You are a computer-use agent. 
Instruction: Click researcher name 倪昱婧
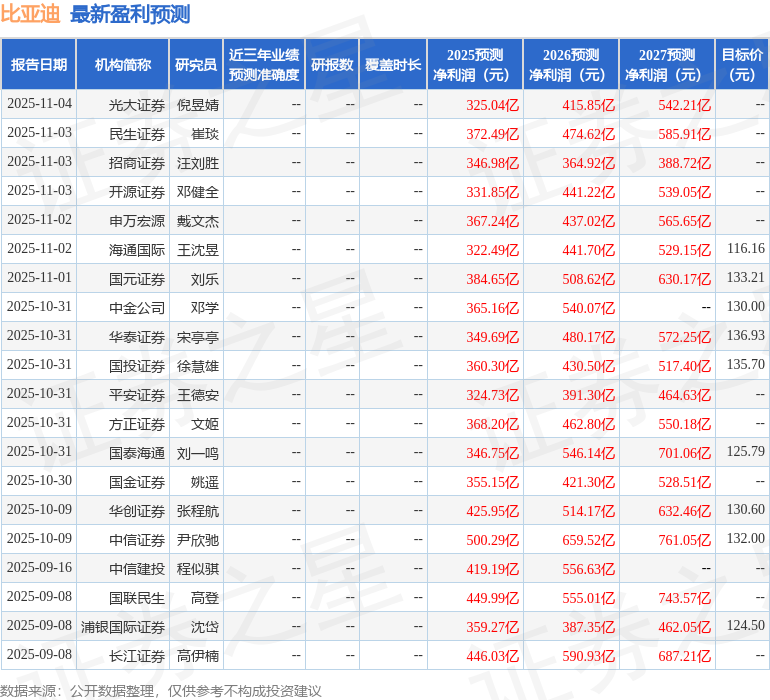pyautogui.click(x=198, y=105)
